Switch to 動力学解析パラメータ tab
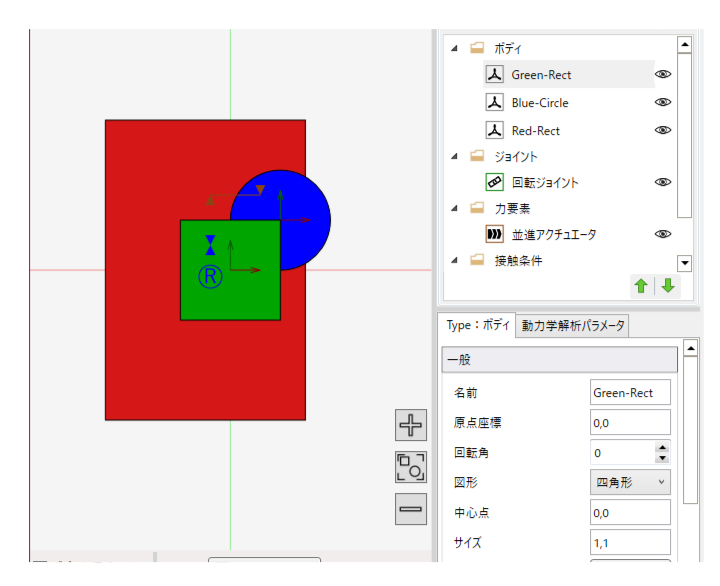The image size is (720, 586). pyautogui.click(x=573, y=326)
